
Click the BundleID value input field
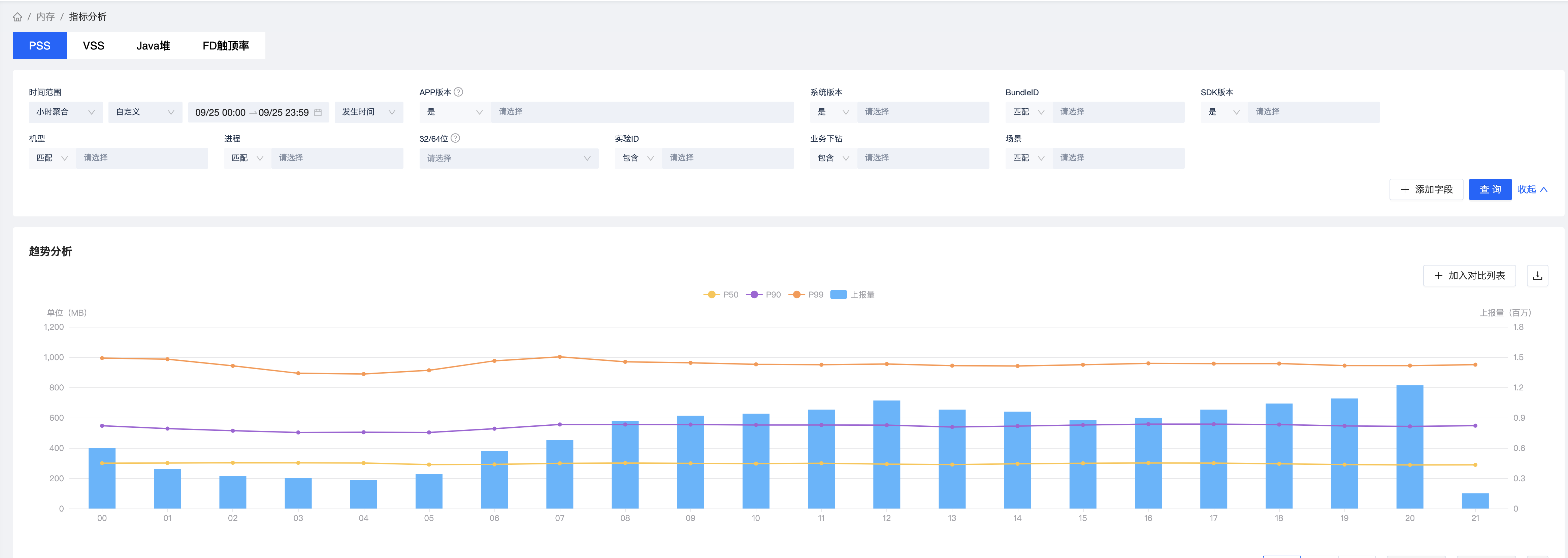tap(1118, 112)
